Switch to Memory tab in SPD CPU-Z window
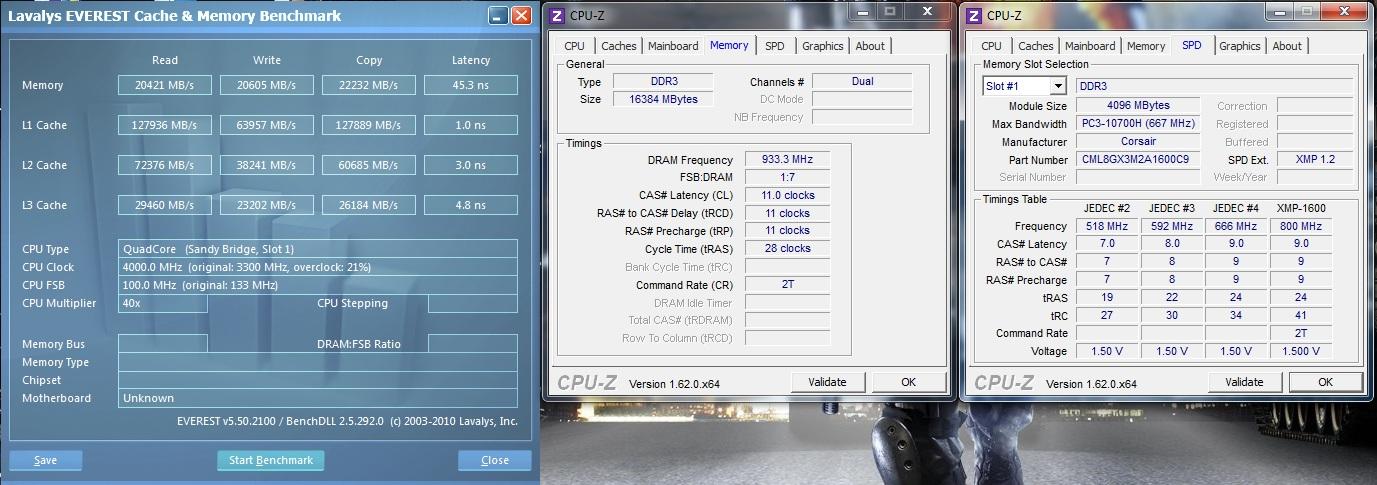The image size is (1377, 485). point(1146,46)
